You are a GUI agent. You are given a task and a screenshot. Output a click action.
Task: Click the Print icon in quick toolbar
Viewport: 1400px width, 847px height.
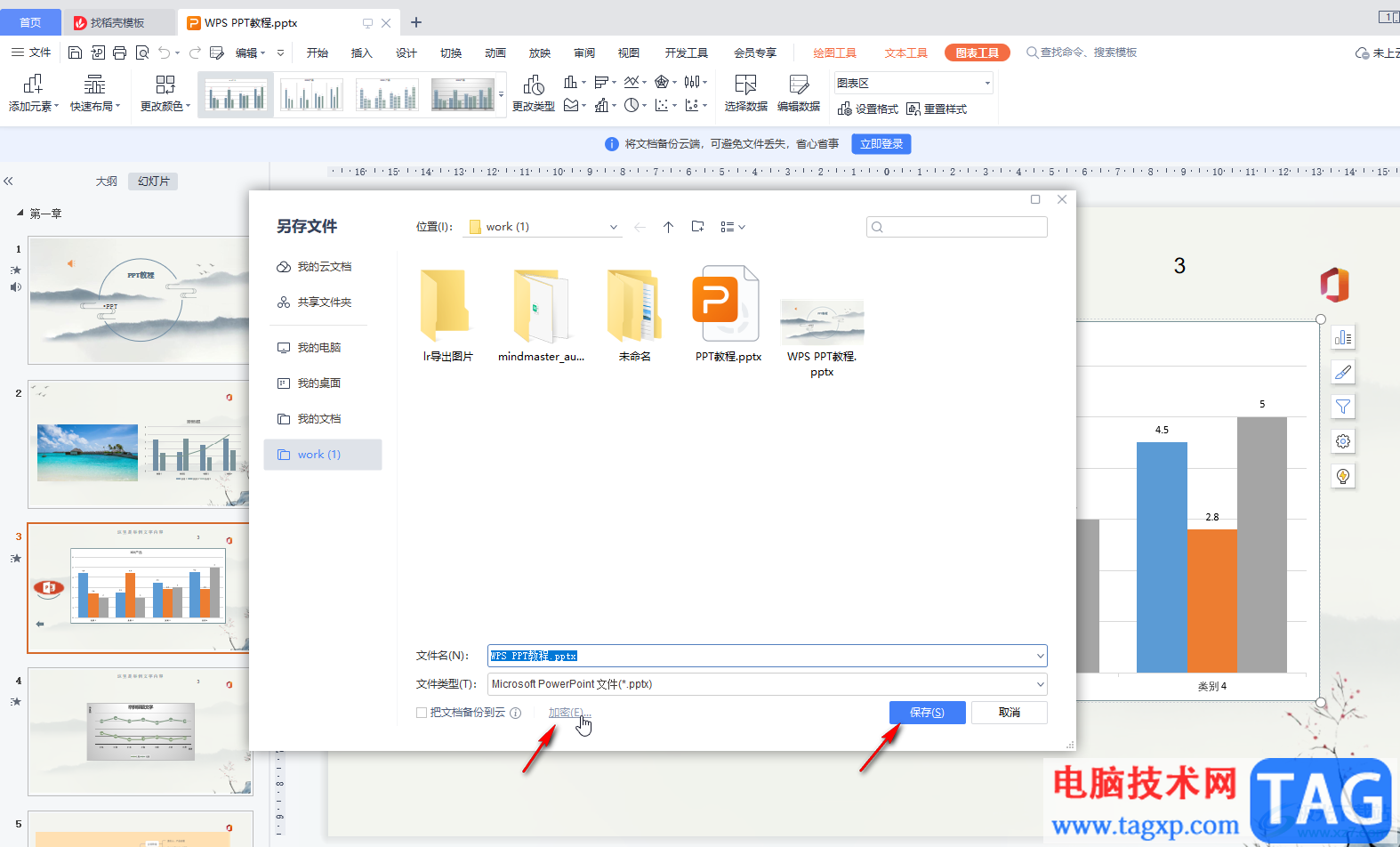click(119, 52)
